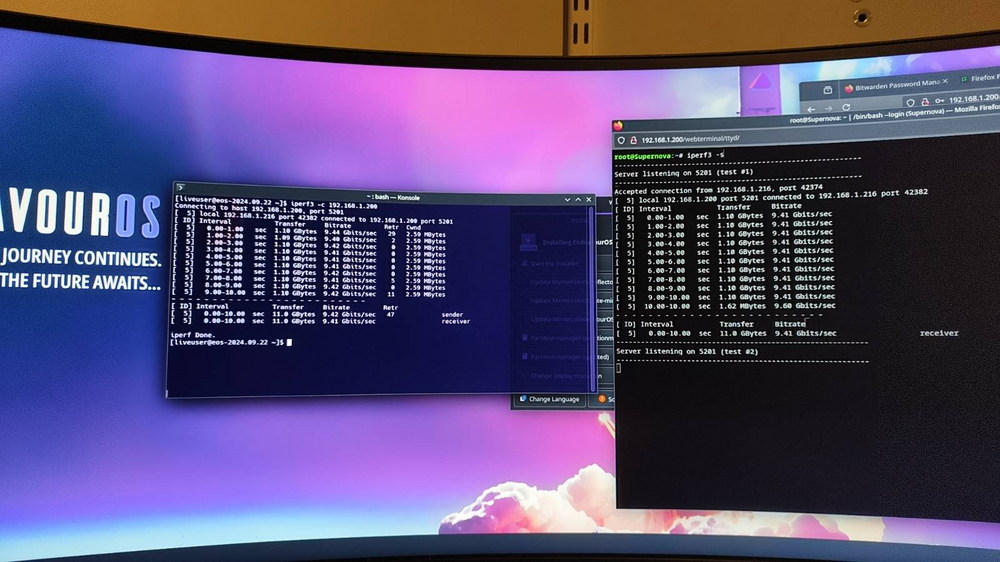This screenshot has width=1000, height=562.
Task: Click the "Cwnd" column header in Konsole
Action: point(413,227)
